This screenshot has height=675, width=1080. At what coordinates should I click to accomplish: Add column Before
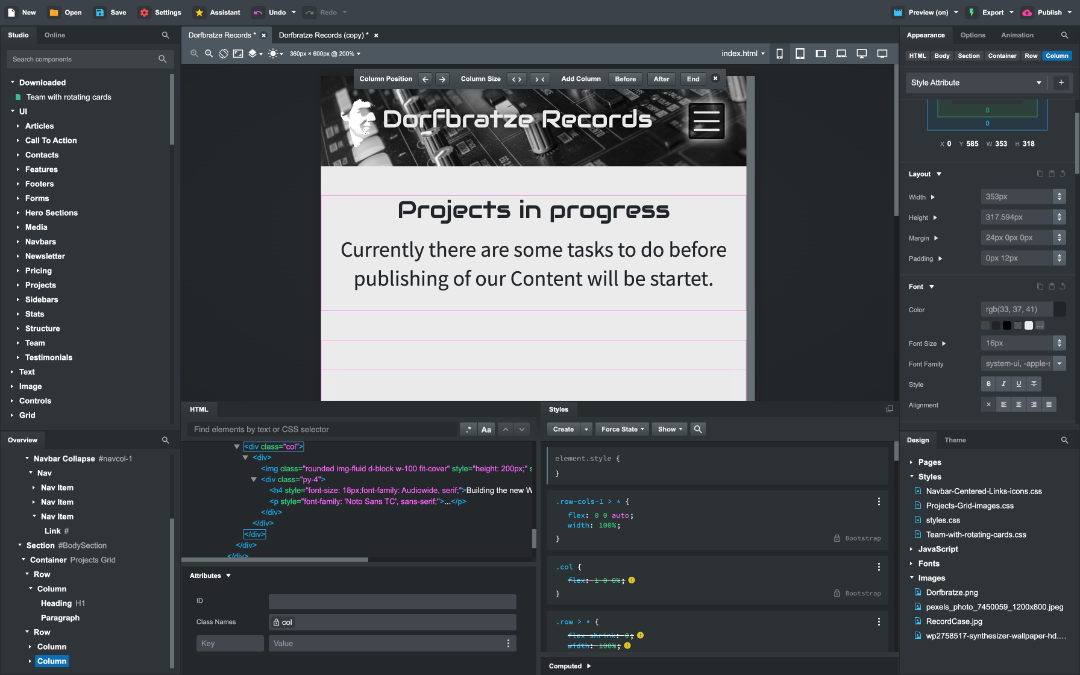tap(625, 79)
